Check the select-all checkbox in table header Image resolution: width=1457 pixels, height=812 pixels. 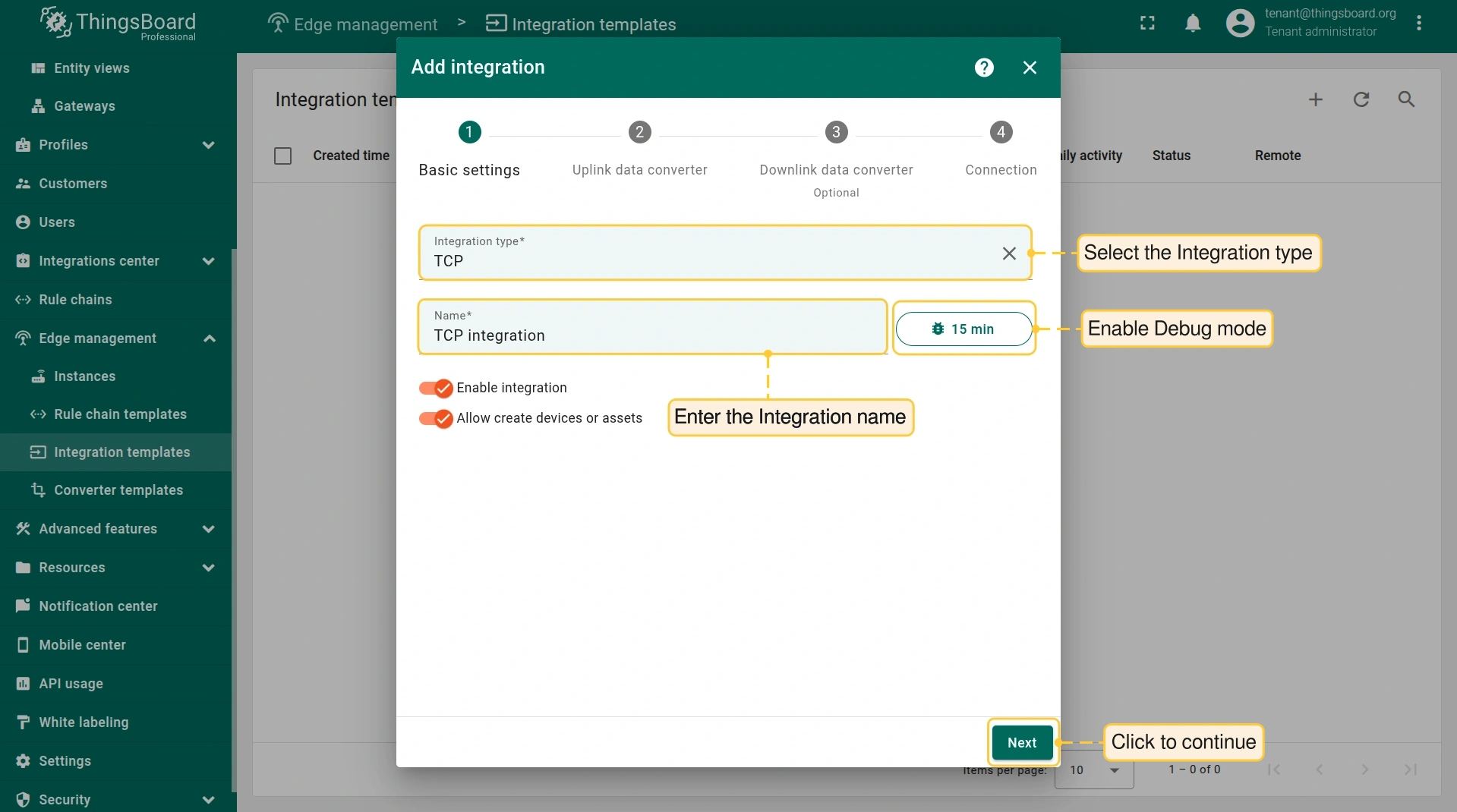click(282, 156)
